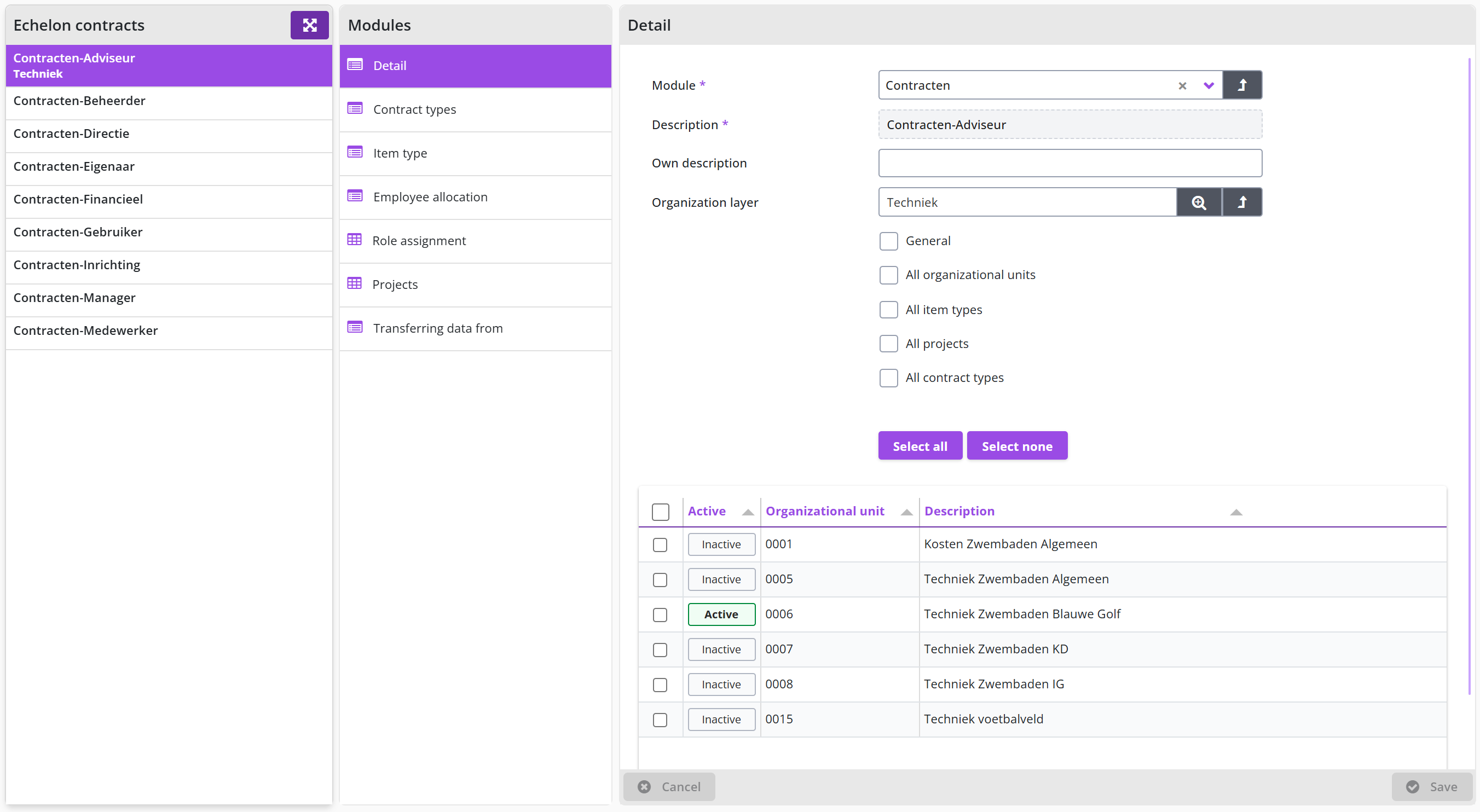Click the Detail panel vertical scrollbar
1480x812 pixels.
point(1470,376)
